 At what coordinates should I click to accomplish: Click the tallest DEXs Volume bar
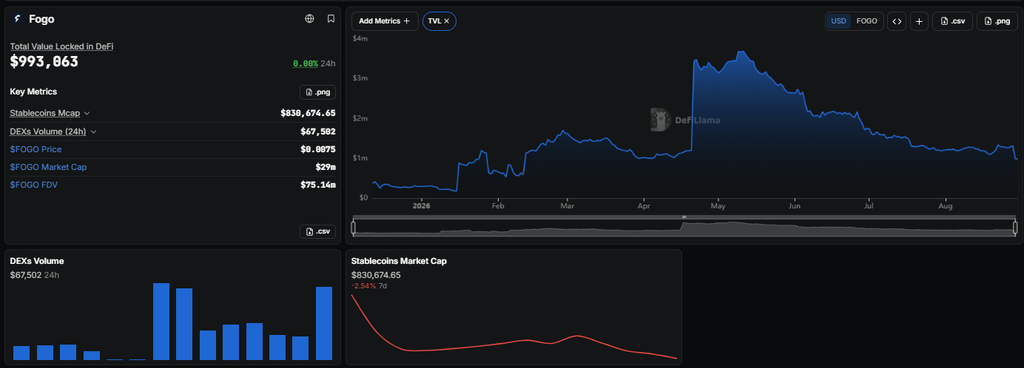pyautogui.click(x=161, y=322)
